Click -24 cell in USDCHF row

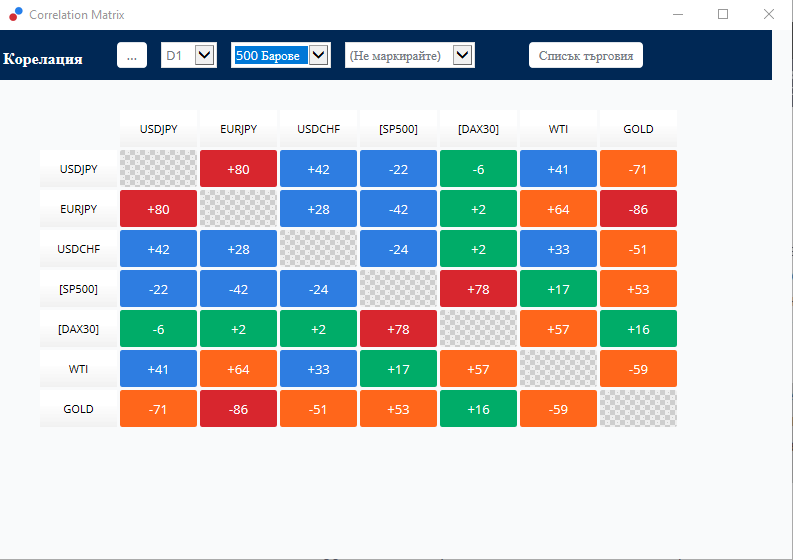[398, 249]
